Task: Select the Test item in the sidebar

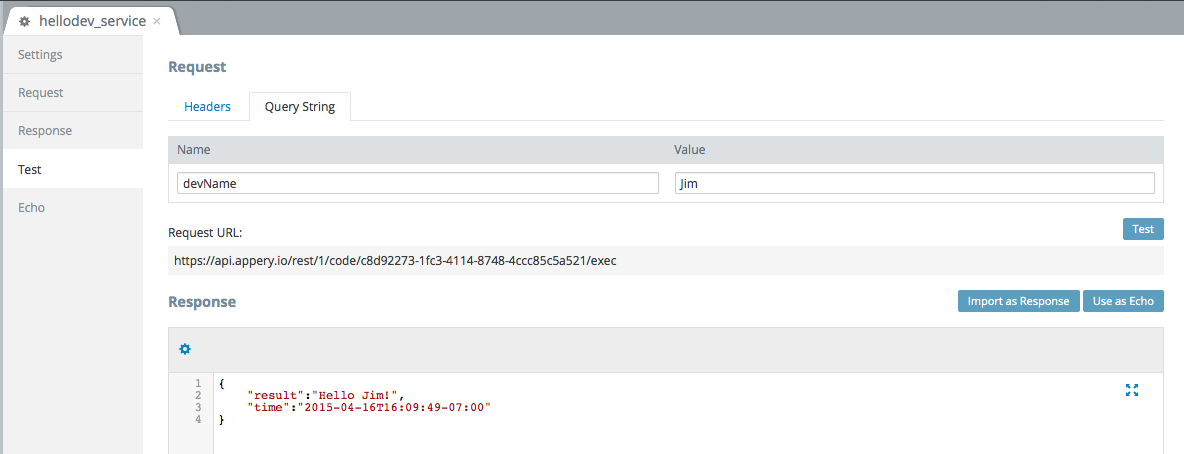Action: (x=30, y=169)
